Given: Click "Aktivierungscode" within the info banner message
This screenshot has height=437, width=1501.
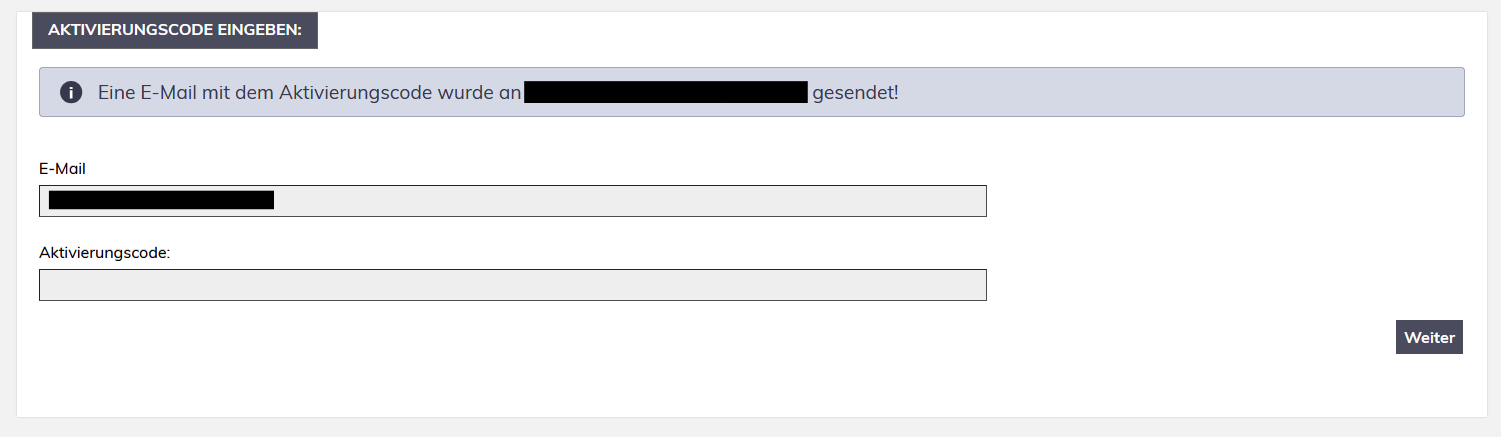Looking at the screenshot, I should point(355,93).
